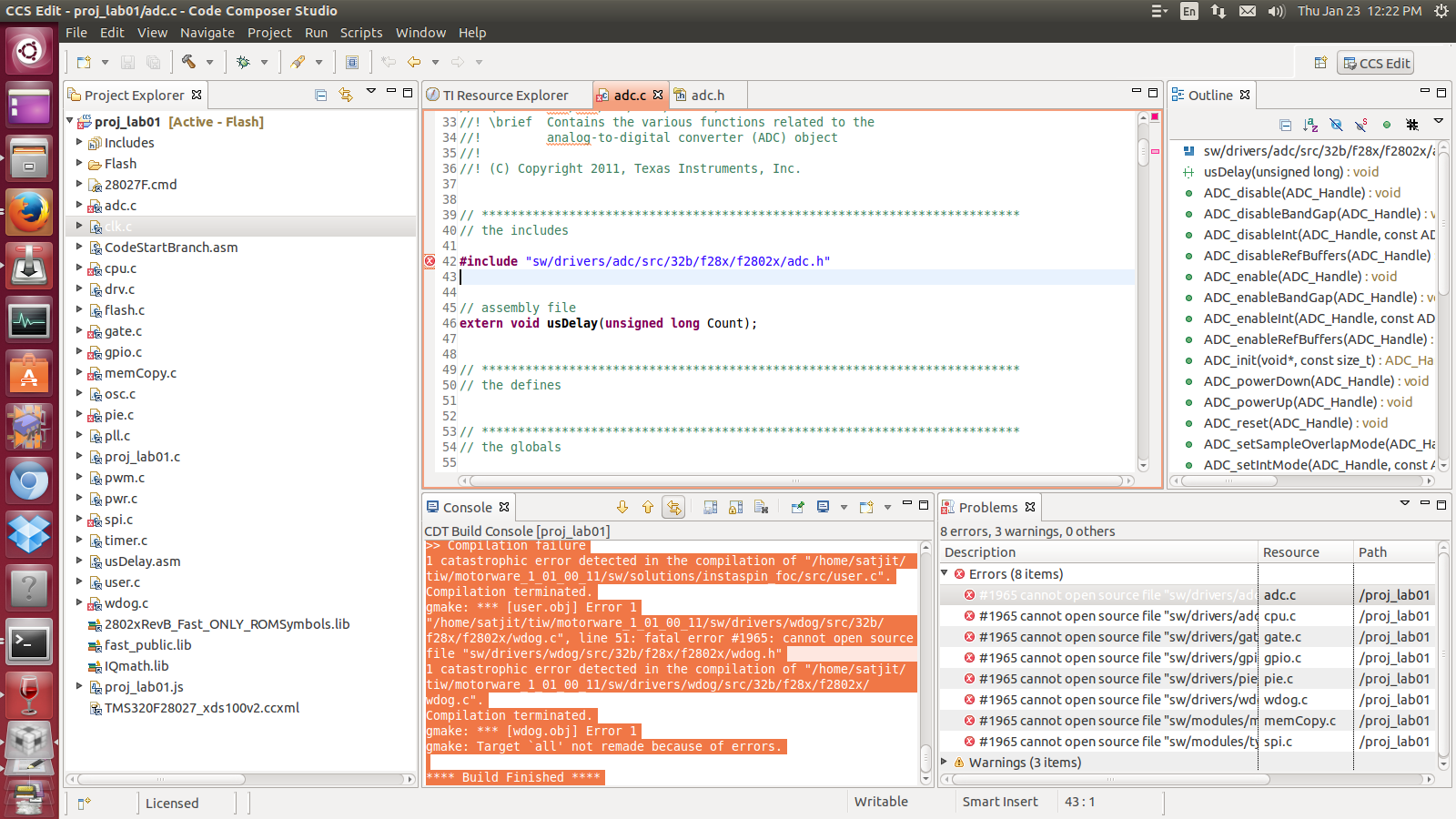Viewport: 1456px width, 819px height.
Task: Click the toggle block selection toolbar icon
Action: (x=352, y=62)
